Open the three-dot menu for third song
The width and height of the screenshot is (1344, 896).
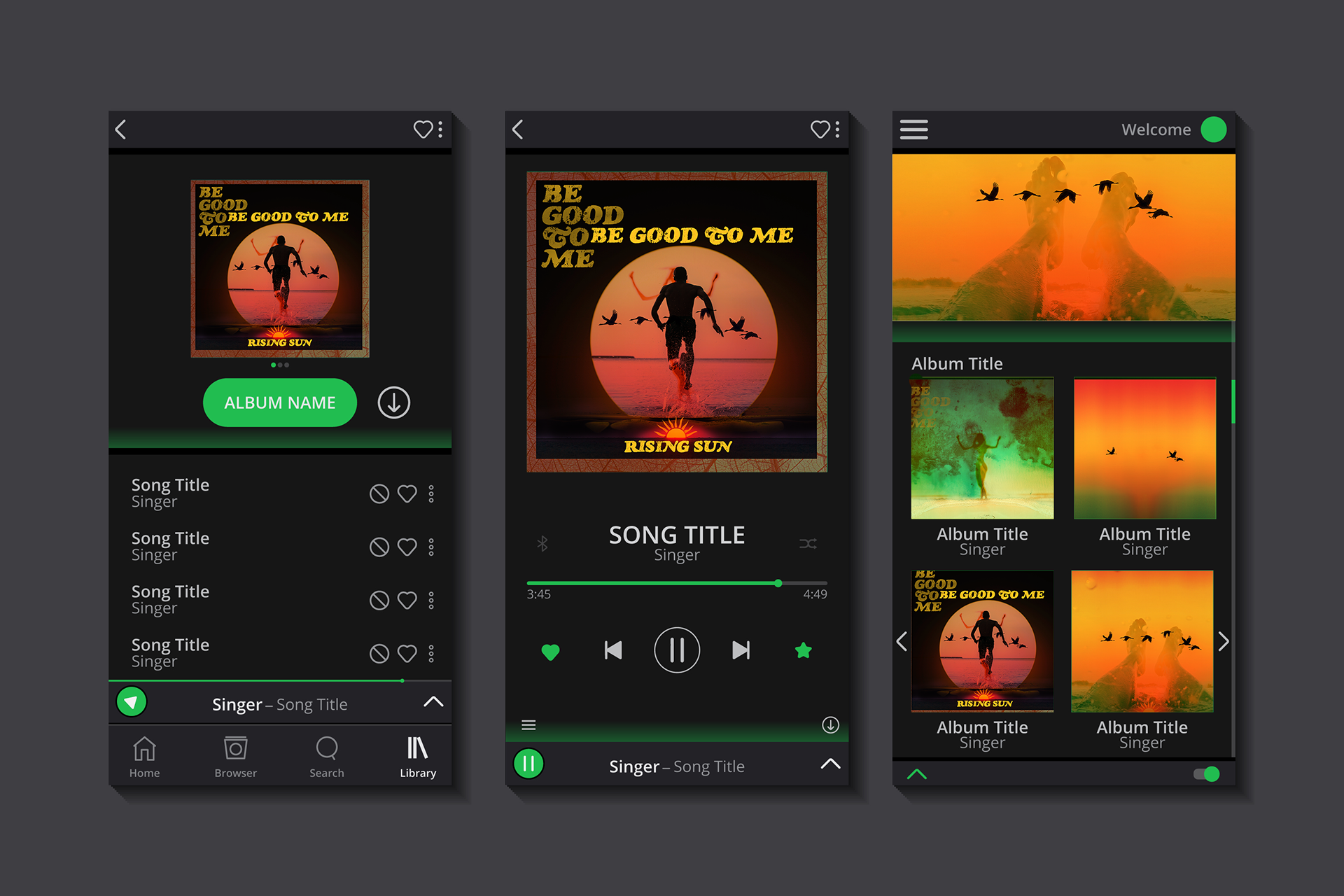coord(431,601)
